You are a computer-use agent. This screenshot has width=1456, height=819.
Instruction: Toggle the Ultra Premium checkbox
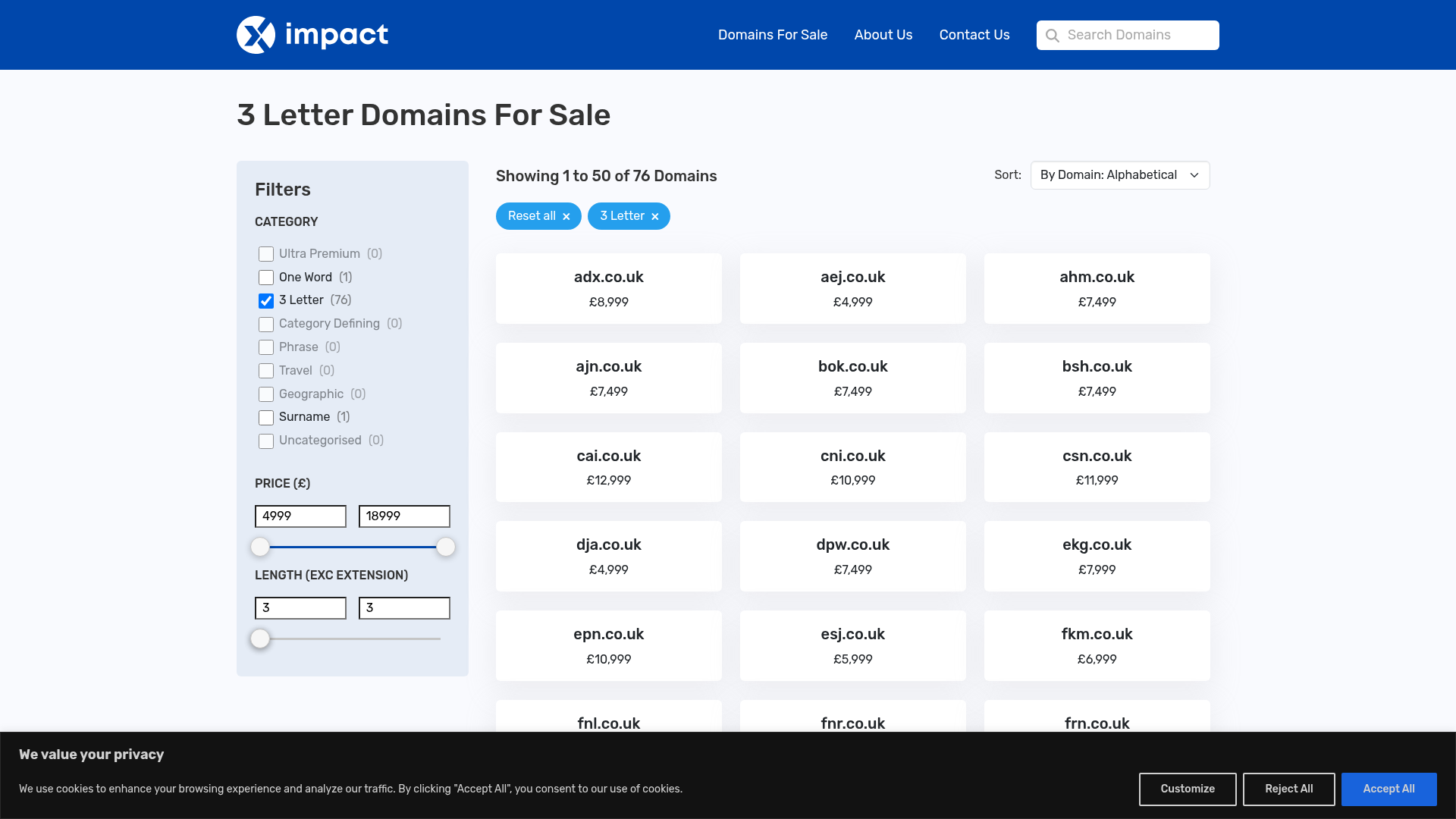(x=266, y=254)
